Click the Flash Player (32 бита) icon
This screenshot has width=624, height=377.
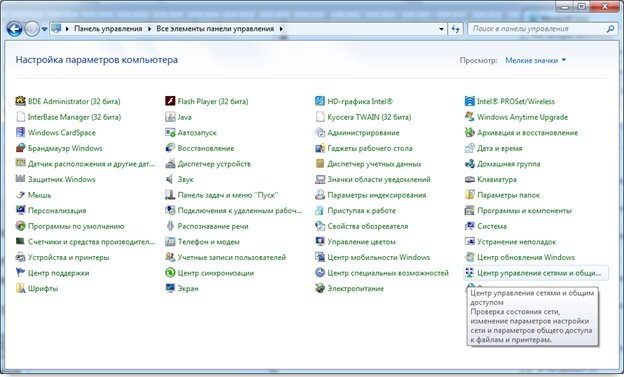coord(170,101)
